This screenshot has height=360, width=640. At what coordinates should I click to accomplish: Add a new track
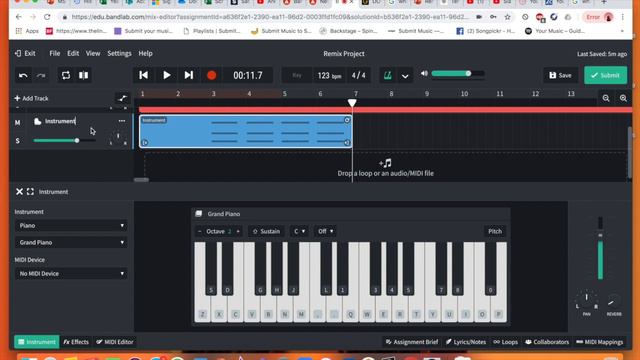click(31, 98)
